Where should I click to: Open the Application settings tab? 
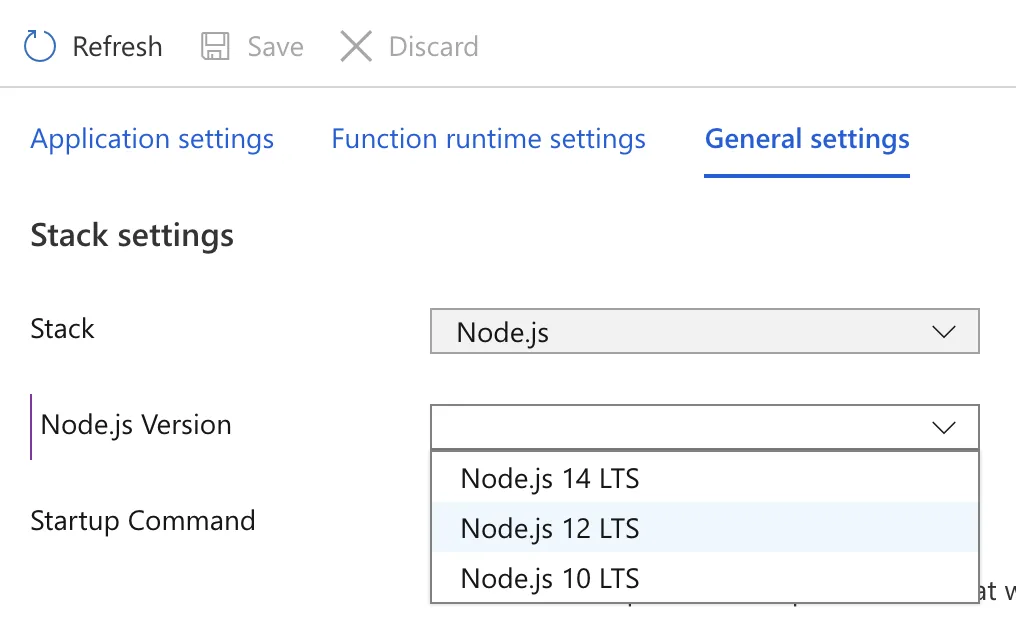tap(152, 139)
